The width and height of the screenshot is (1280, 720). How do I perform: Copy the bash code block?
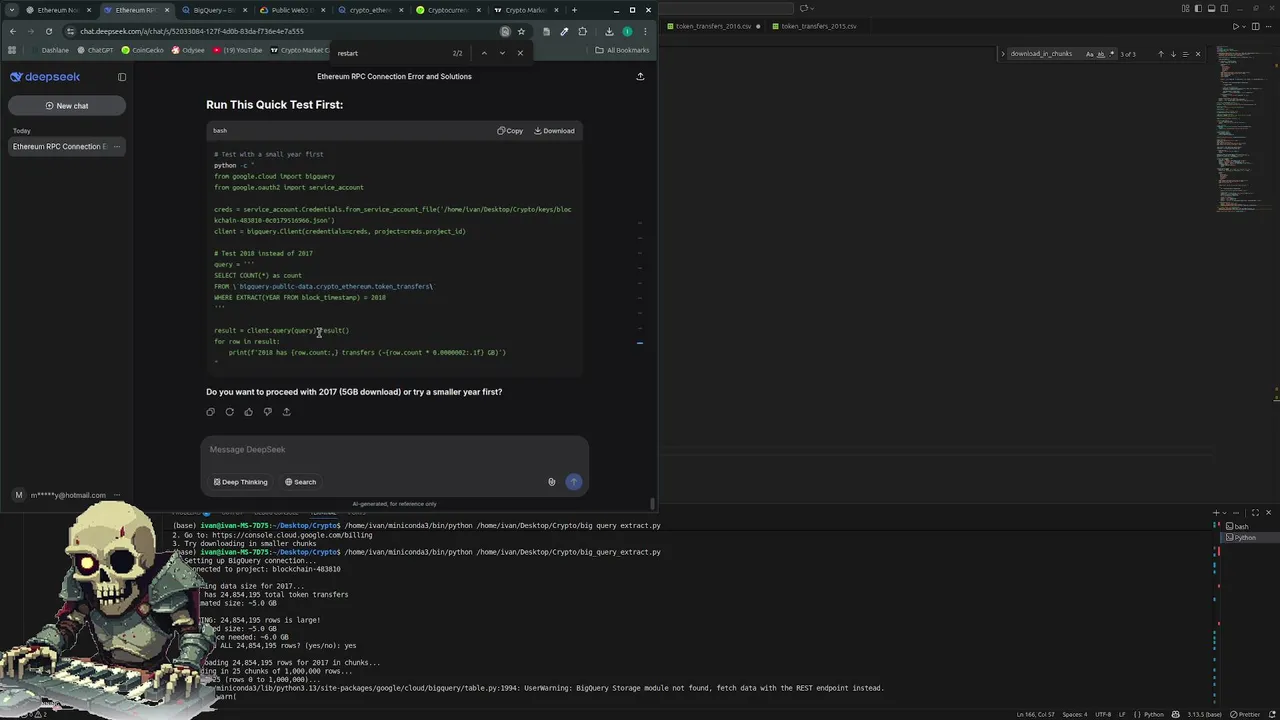[x=510, y=131]
